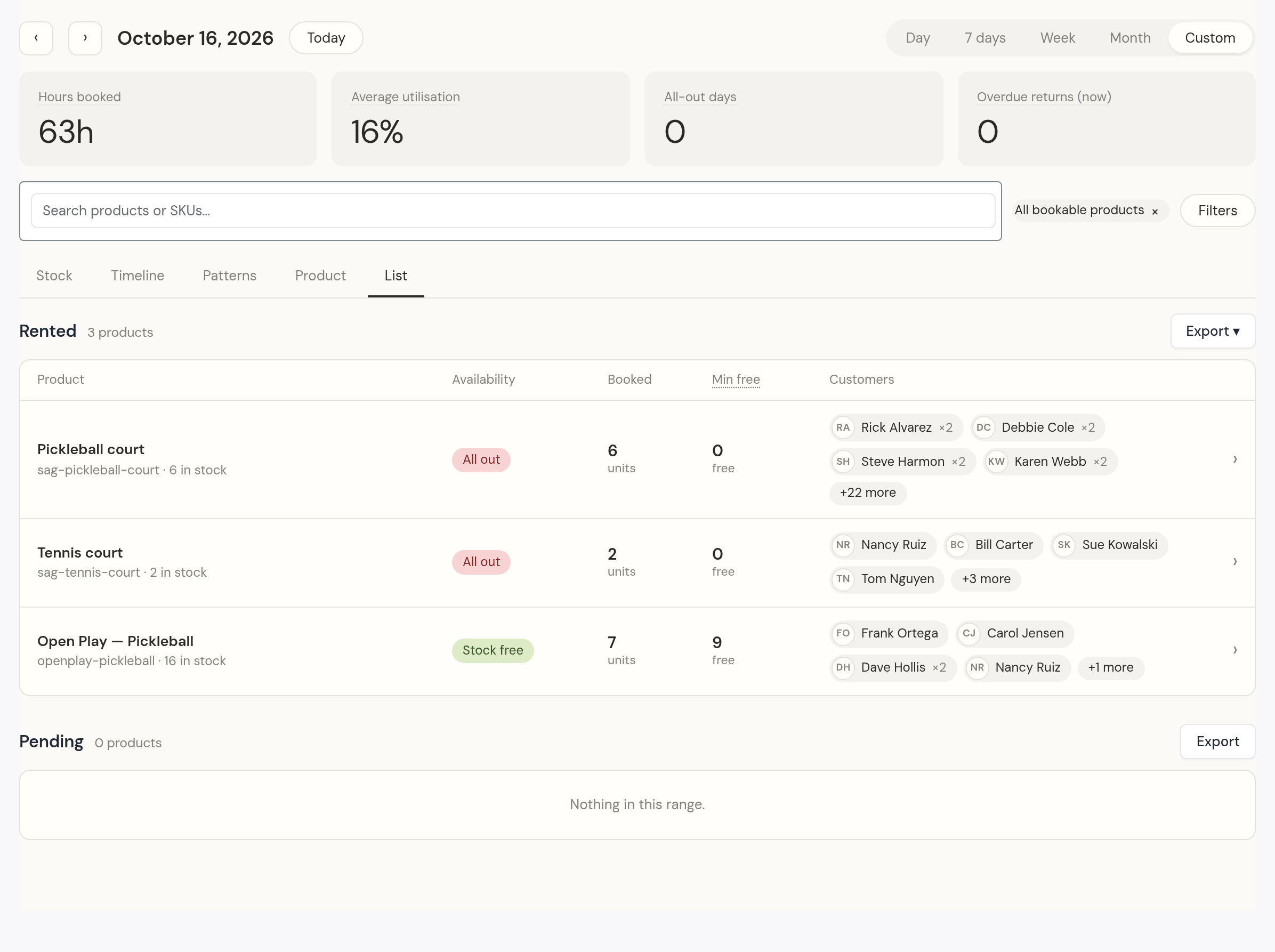Switch to the List tab
This screenshot has height=952, width=1275.
click(x=396, y=276)
